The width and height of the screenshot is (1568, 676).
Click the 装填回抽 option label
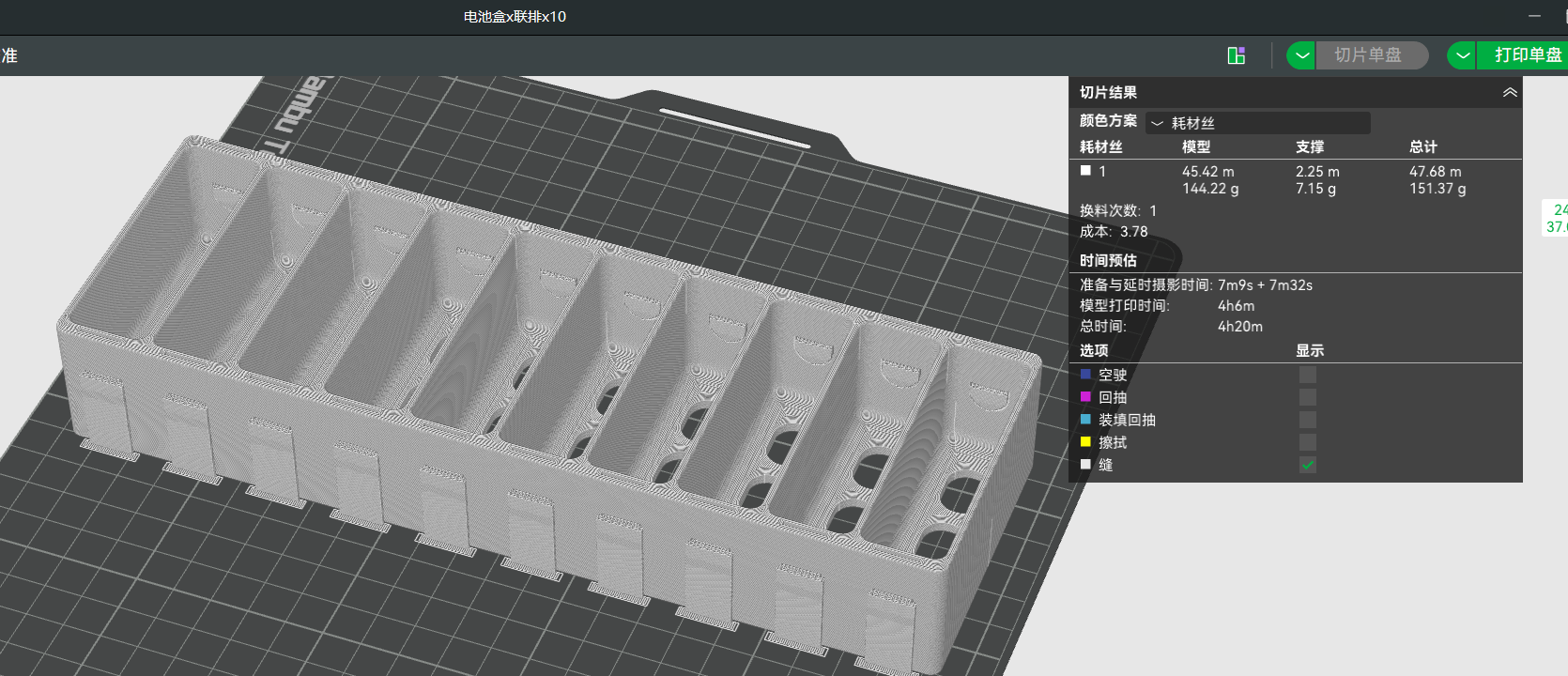pyautogui.click(x=1127, y=420)
